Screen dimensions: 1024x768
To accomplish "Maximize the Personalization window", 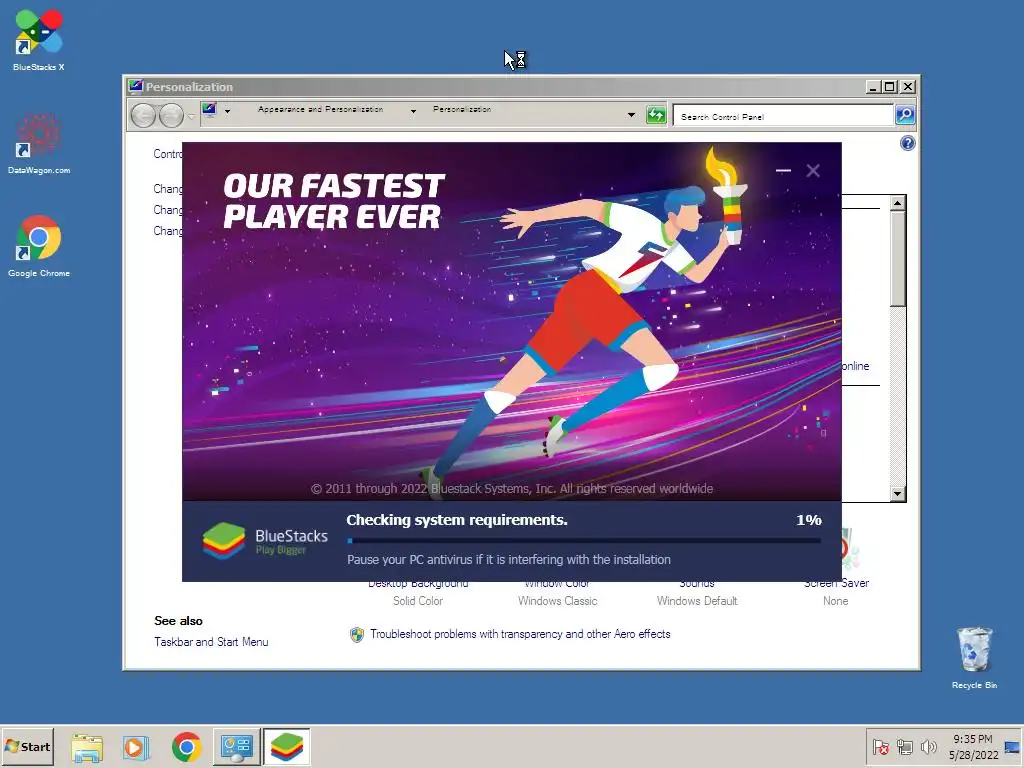I will pos(889,87).
